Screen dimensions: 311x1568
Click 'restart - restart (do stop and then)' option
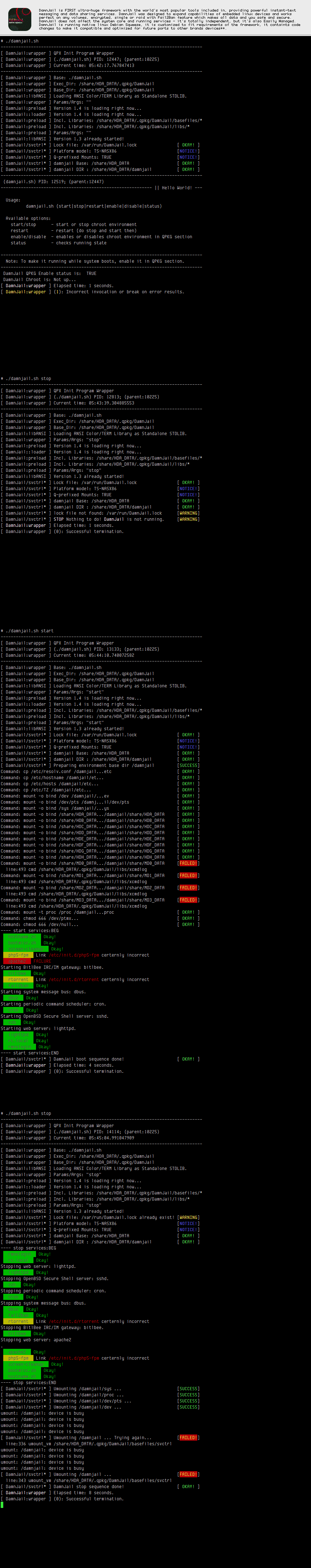pos(74,230)
